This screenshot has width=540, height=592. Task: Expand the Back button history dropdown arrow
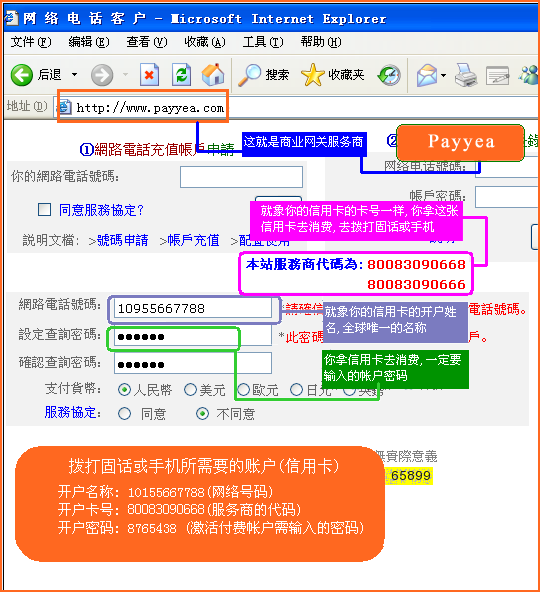coord(74,75)
